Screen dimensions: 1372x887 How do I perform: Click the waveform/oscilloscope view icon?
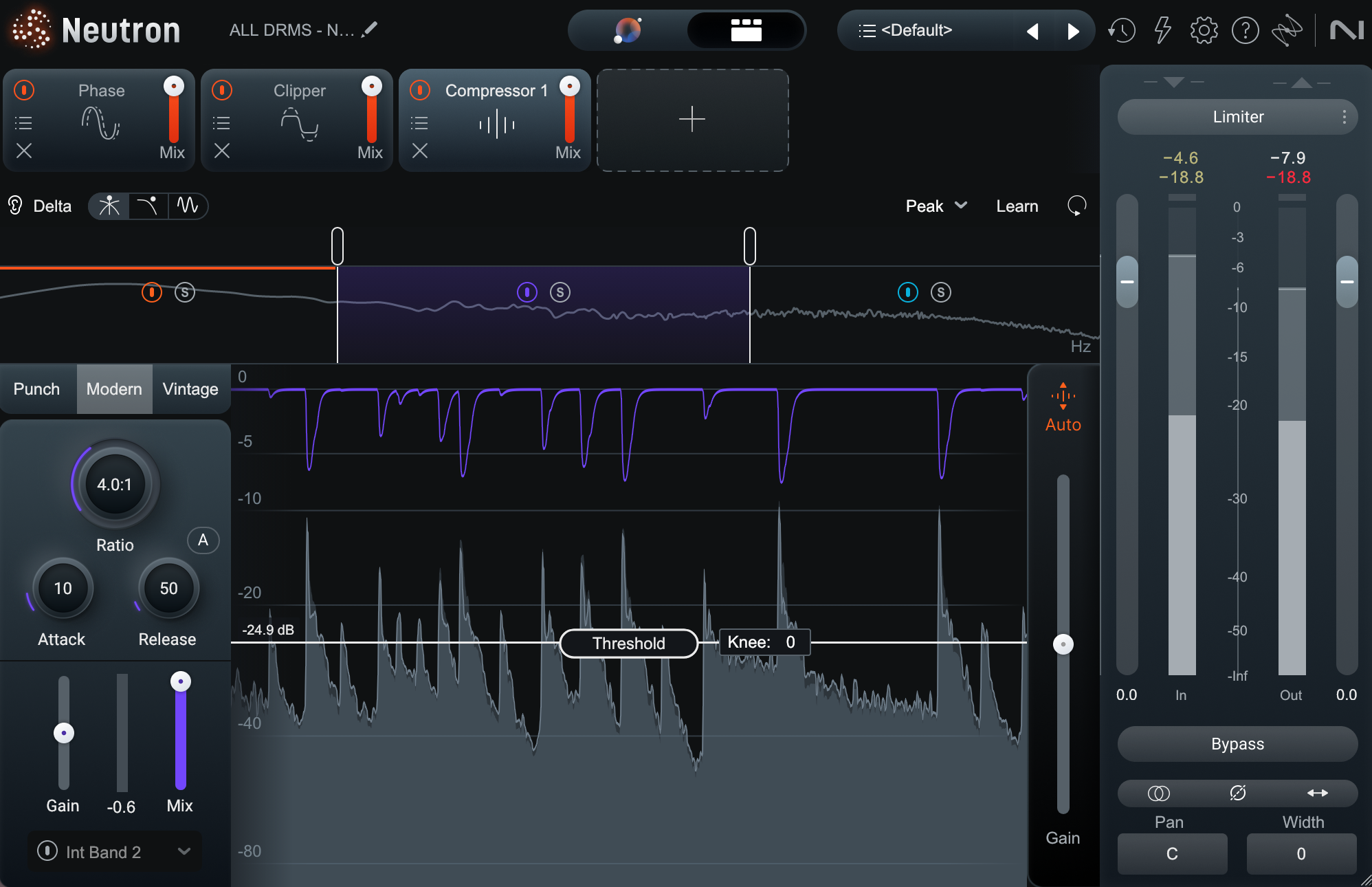click(187, 207)
